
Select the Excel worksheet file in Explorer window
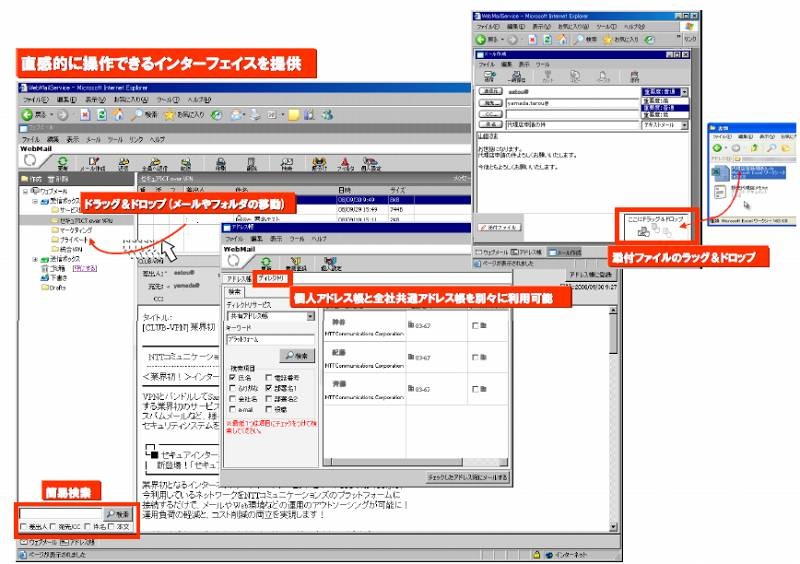point(751,173)
